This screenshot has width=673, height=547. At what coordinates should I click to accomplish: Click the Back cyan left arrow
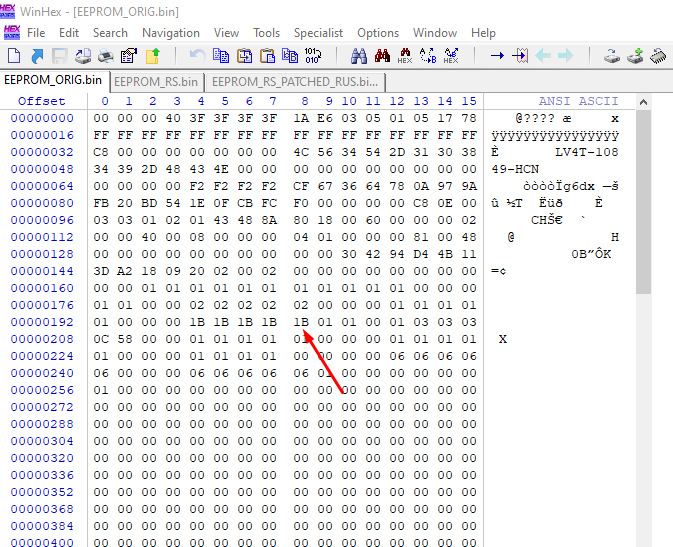tap(543, 55)
